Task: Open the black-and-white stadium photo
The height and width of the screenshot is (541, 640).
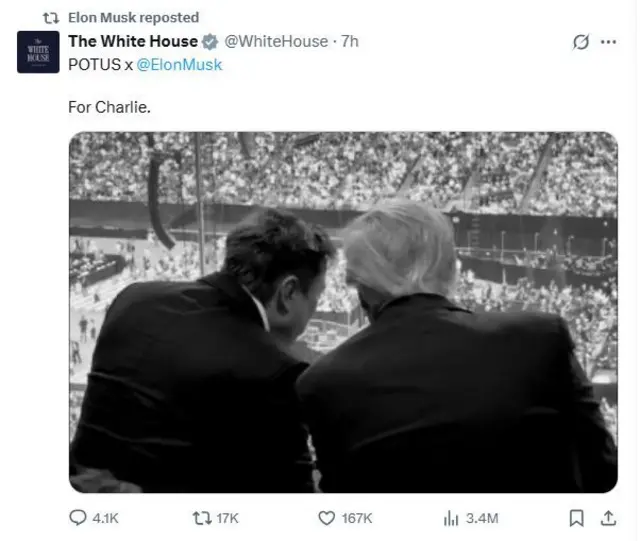Action: point(343,312)
